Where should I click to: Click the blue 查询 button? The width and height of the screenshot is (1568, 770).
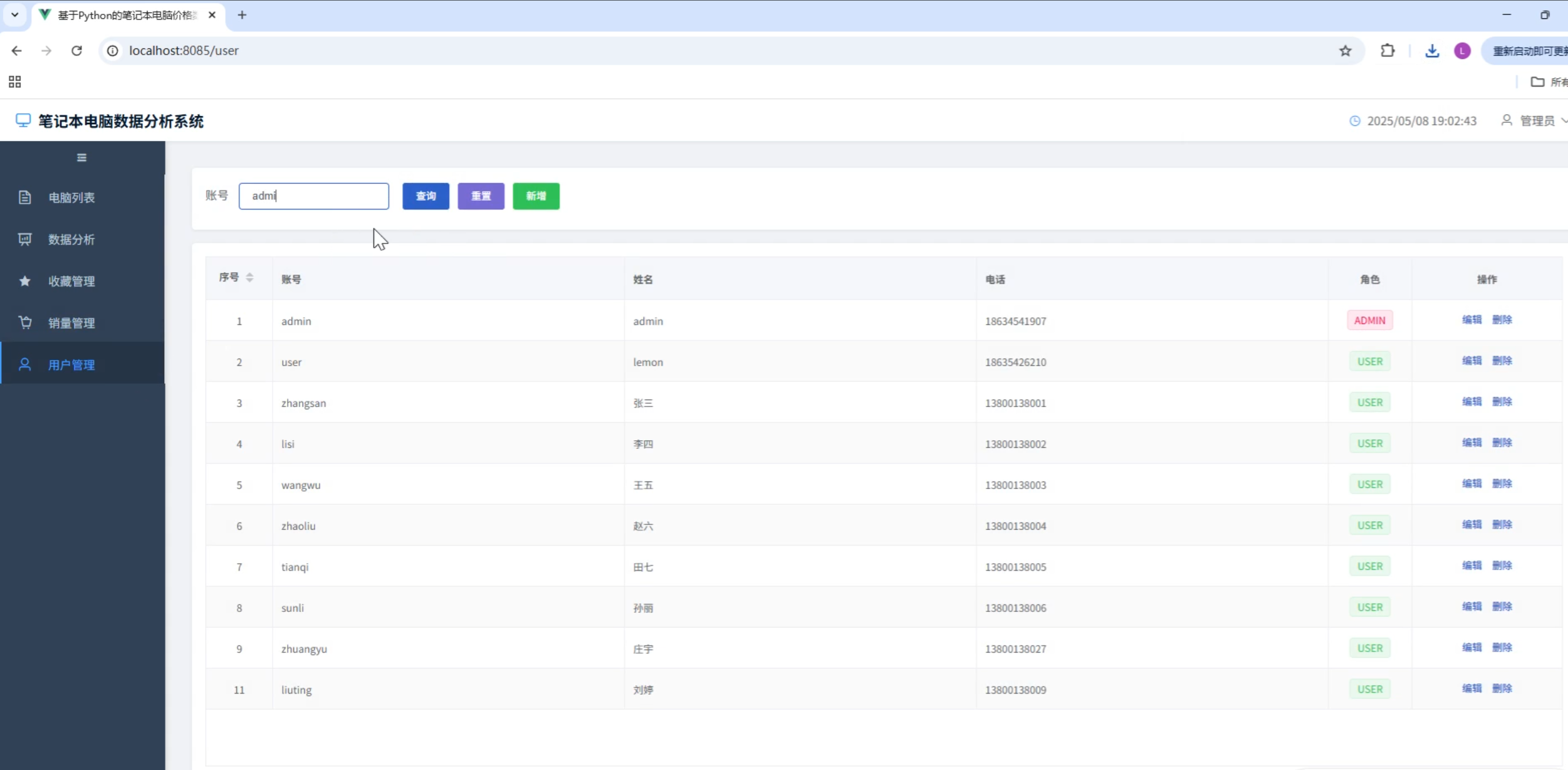(x=426, y=196)
